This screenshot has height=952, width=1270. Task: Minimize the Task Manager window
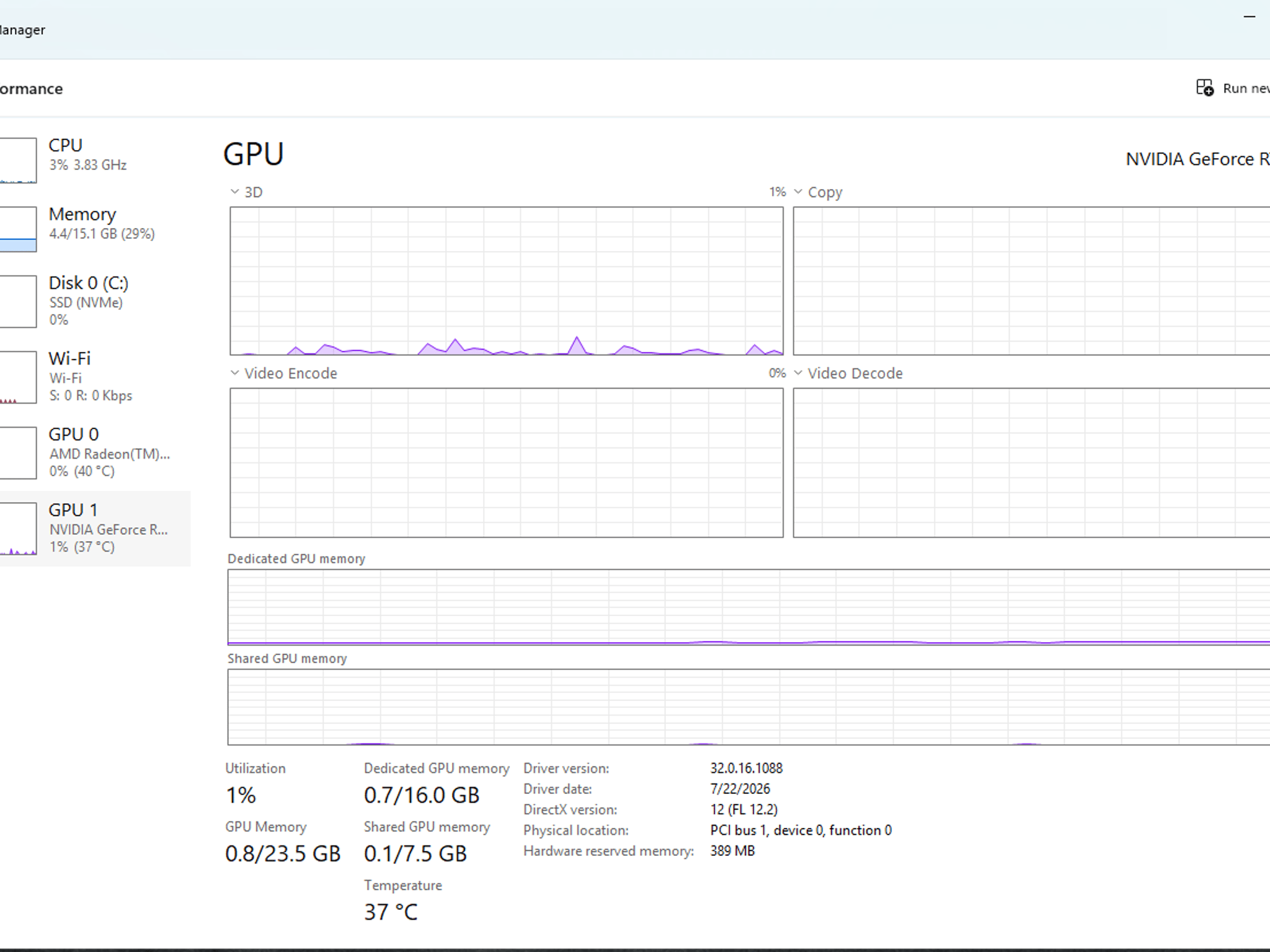1249,17
